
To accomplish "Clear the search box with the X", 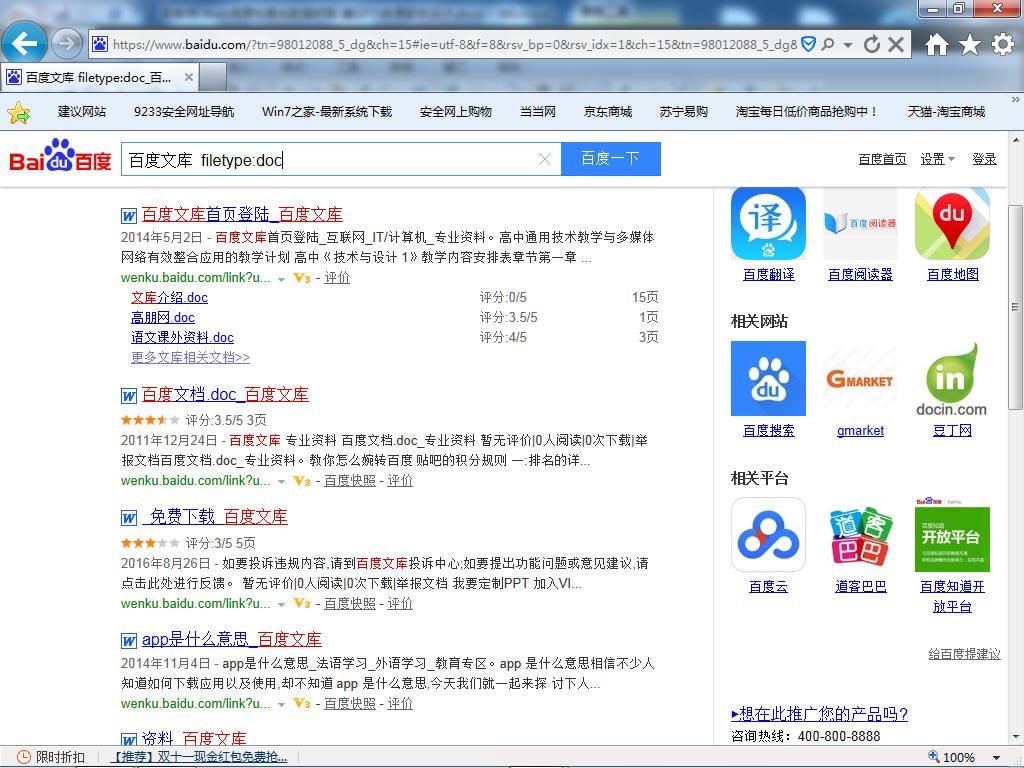I will point(545,159).
